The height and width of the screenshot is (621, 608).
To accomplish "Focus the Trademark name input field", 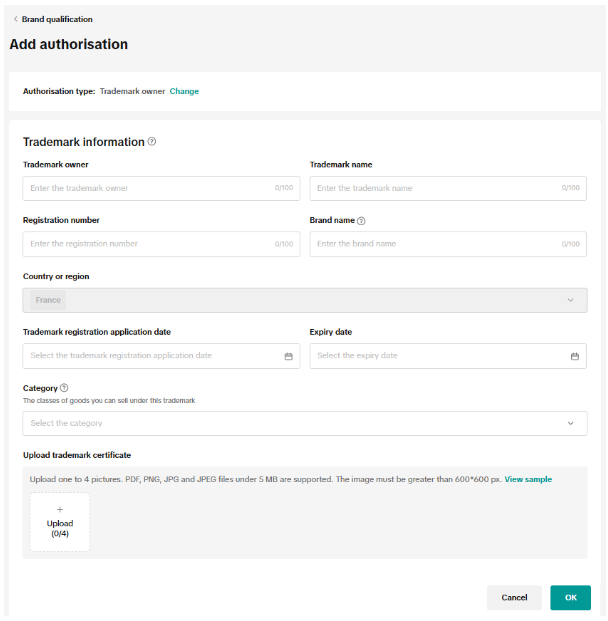I will click(448, 188).
